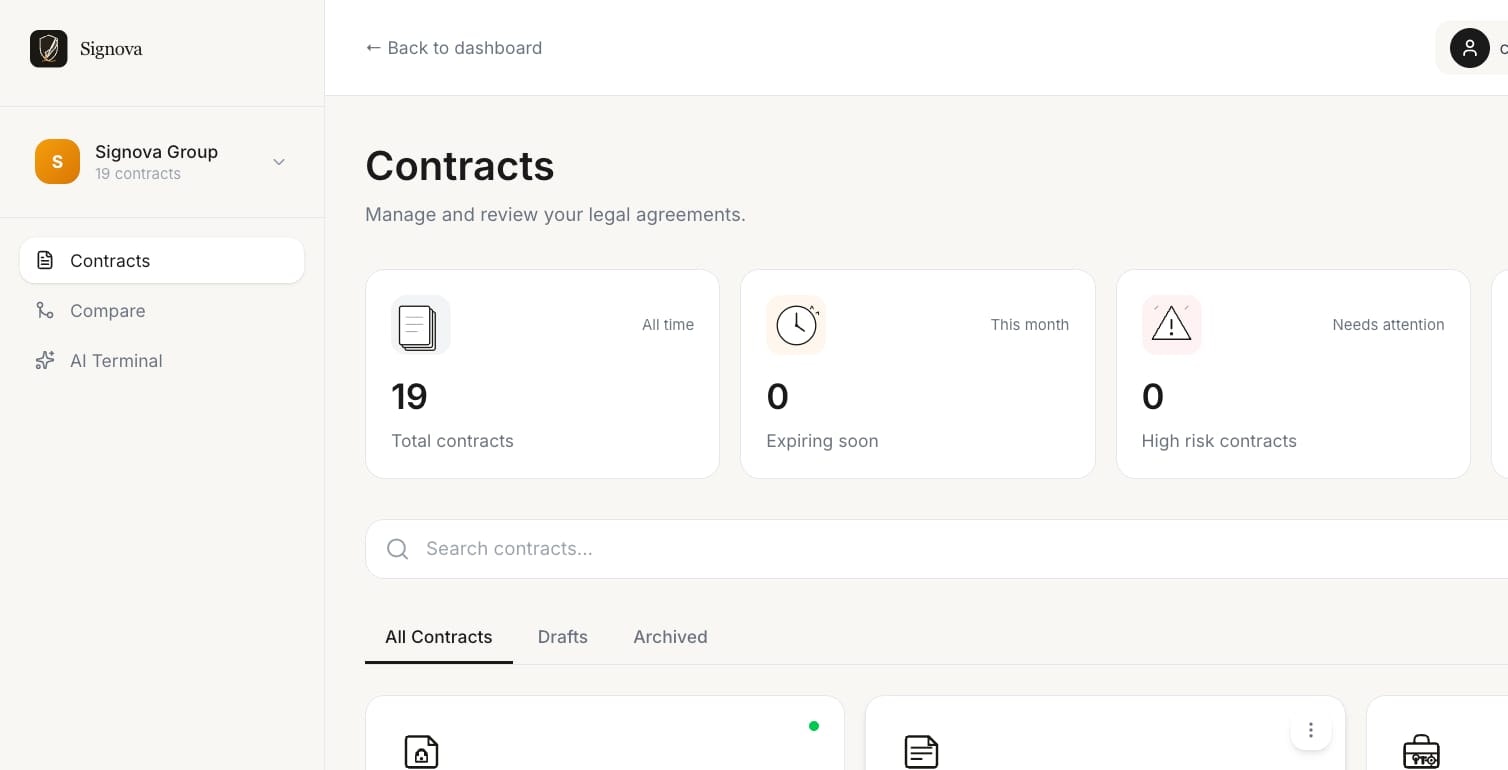Toggle the green status dot on first contract
1508x770 pixels.
(814, 726)
